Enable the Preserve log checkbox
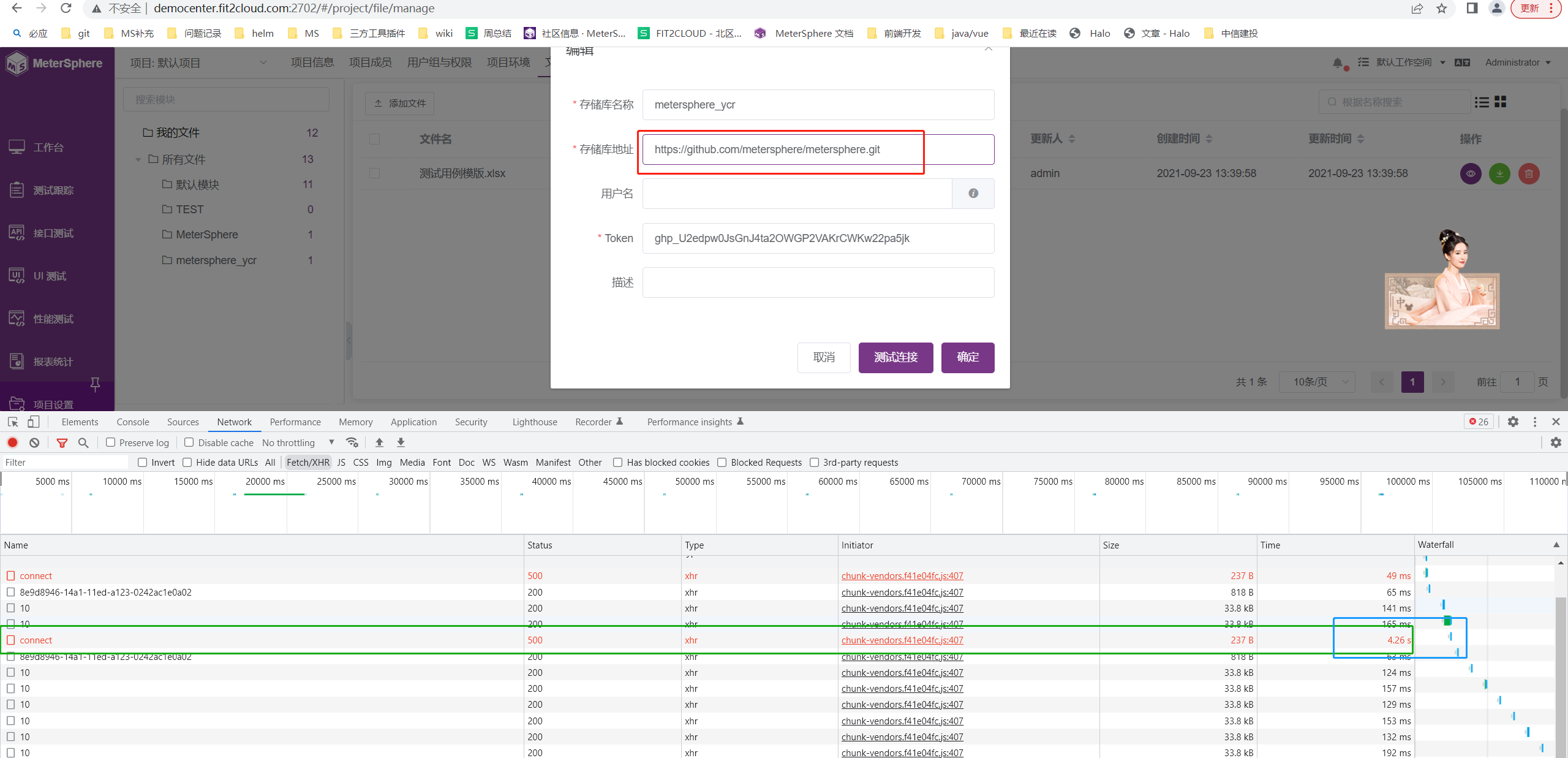 111,442
